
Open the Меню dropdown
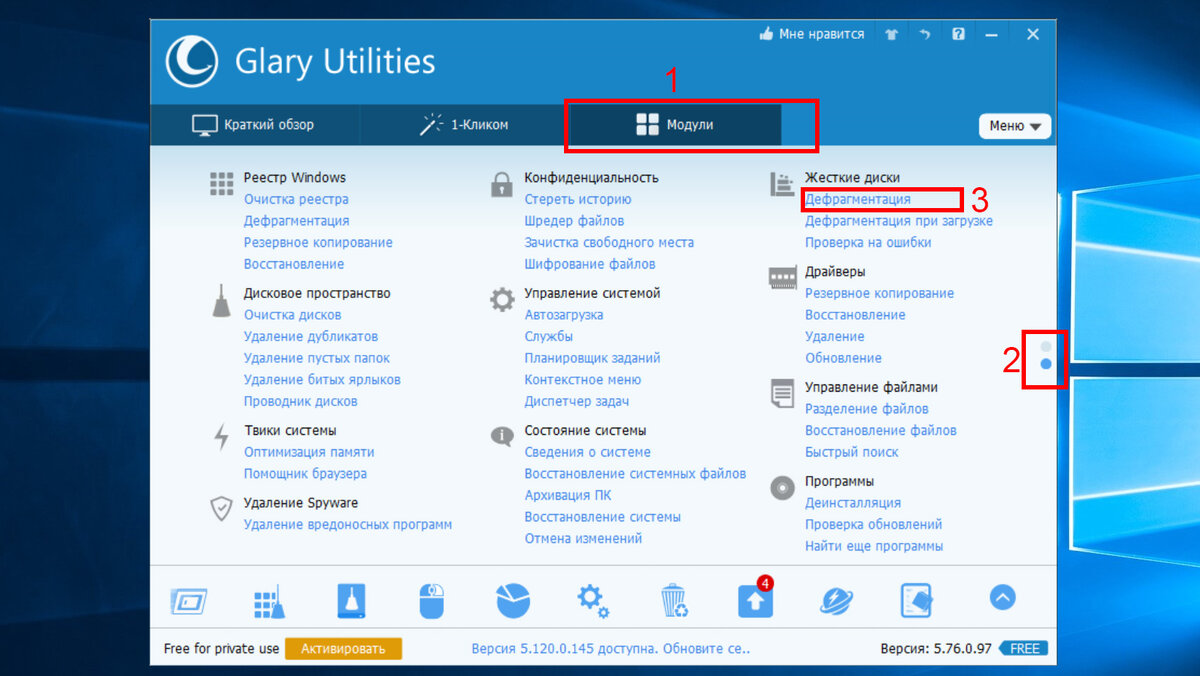click(x=1015, y=126)
